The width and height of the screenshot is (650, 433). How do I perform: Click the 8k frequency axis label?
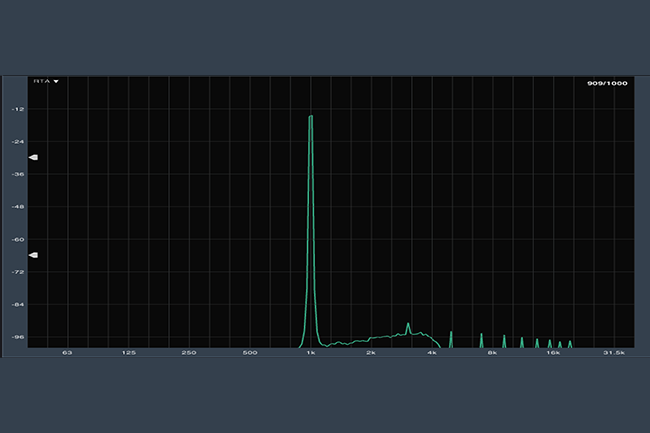[x=492, y=353]
